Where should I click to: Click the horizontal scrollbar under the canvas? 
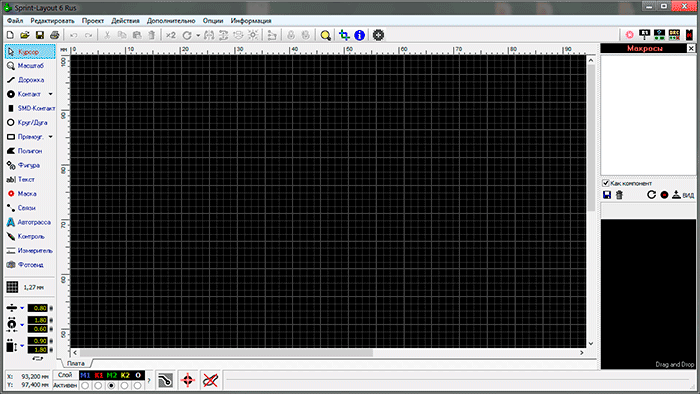[328, 353]
